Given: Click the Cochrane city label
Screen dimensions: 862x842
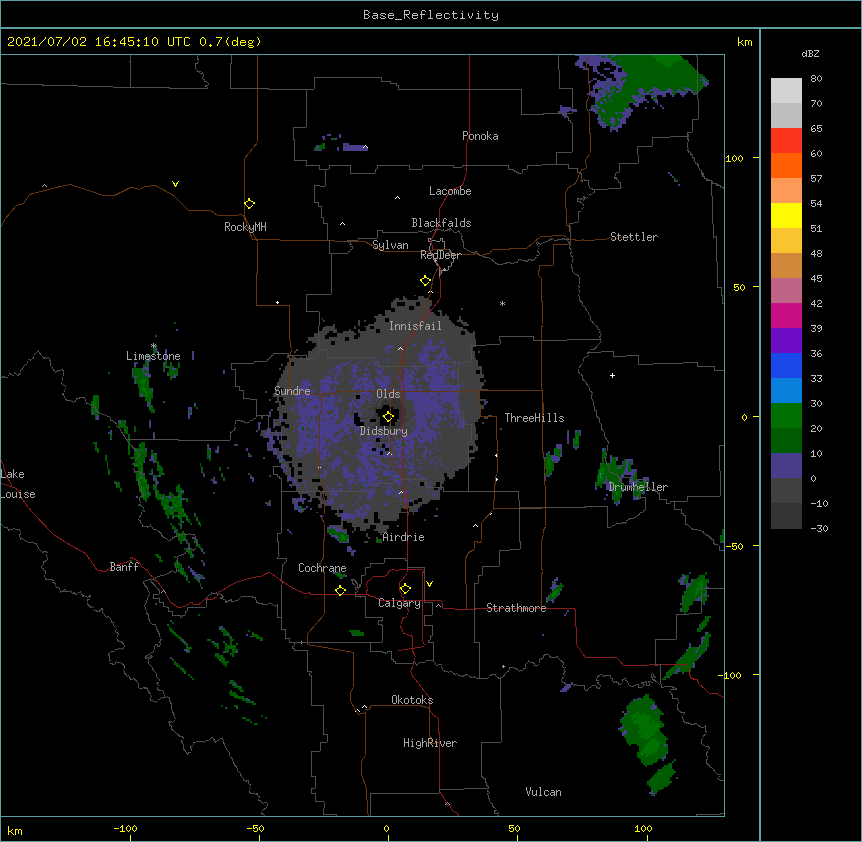Looking at the screenshot, I should click(322, 568).
